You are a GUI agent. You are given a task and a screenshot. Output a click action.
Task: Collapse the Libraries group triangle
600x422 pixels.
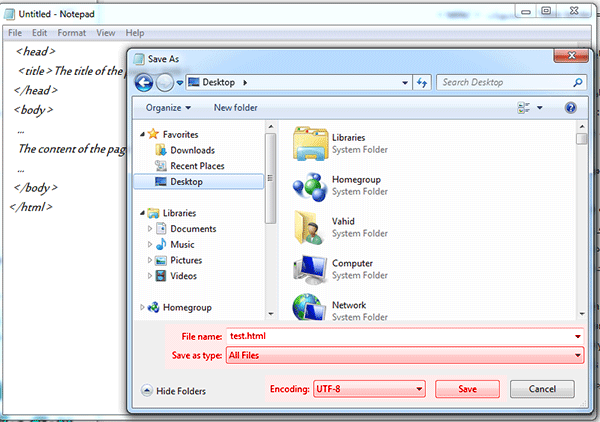[x=142, y=213]
